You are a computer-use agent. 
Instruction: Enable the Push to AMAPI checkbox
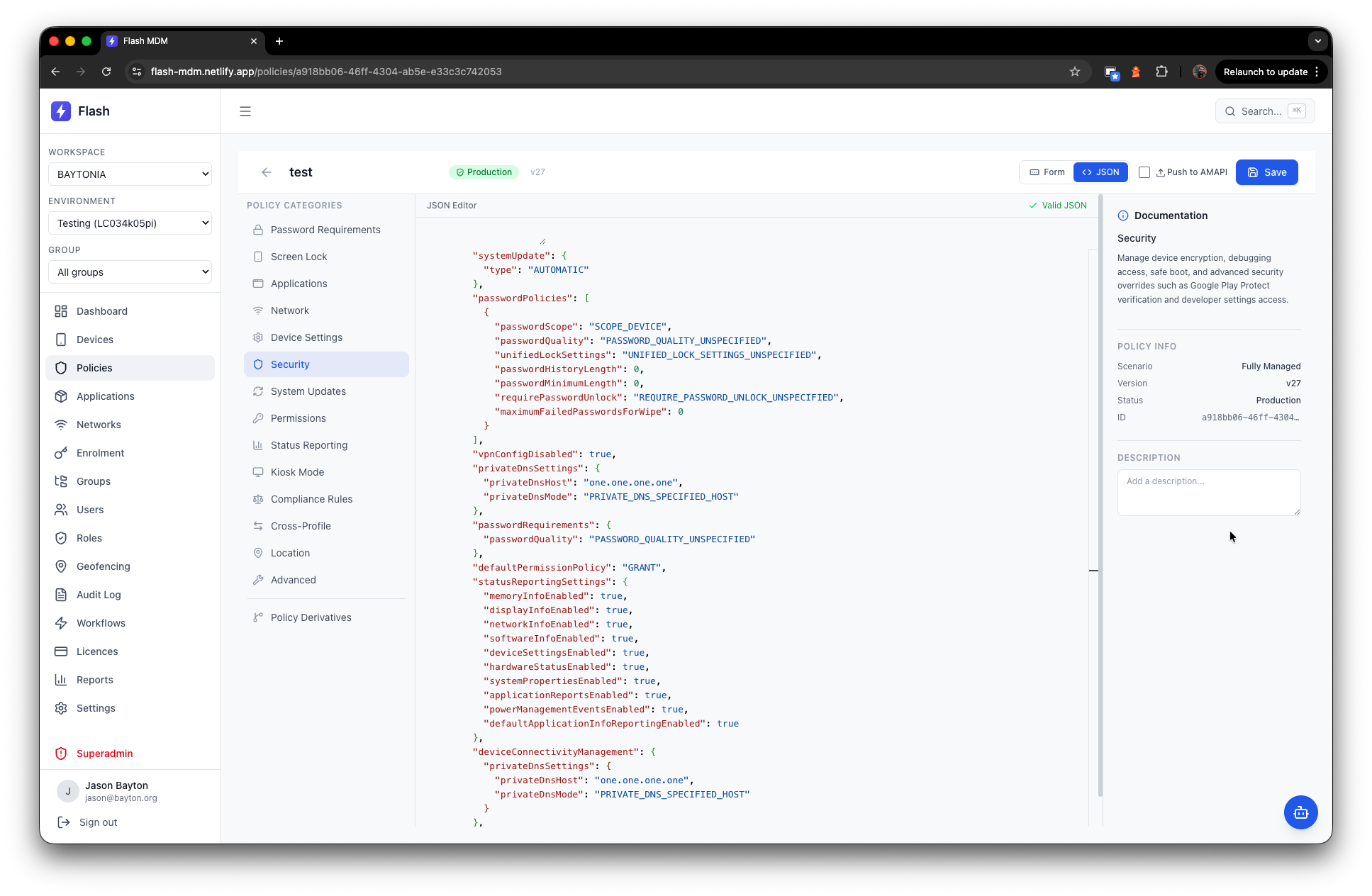(x=1144, y=172)
